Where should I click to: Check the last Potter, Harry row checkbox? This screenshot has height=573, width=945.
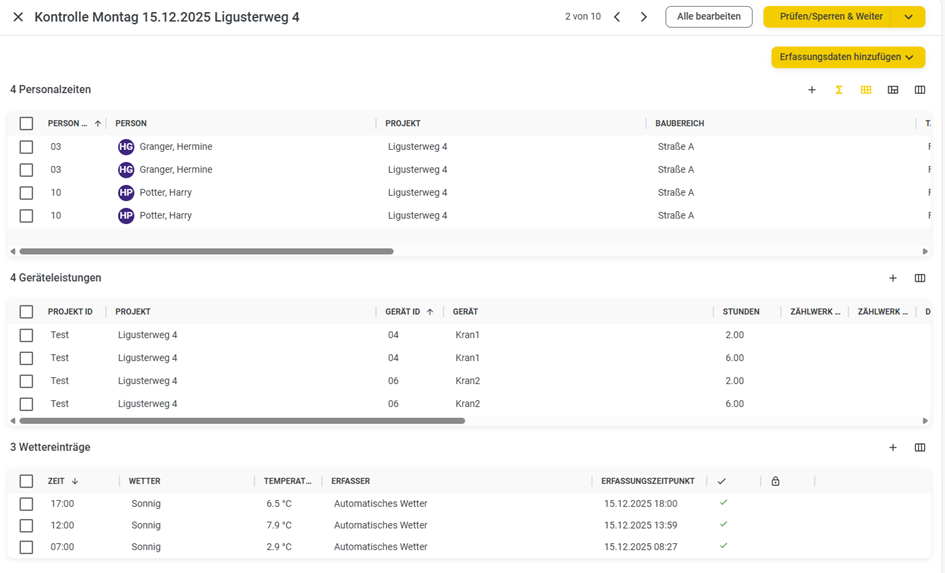(x=26, y=216)
